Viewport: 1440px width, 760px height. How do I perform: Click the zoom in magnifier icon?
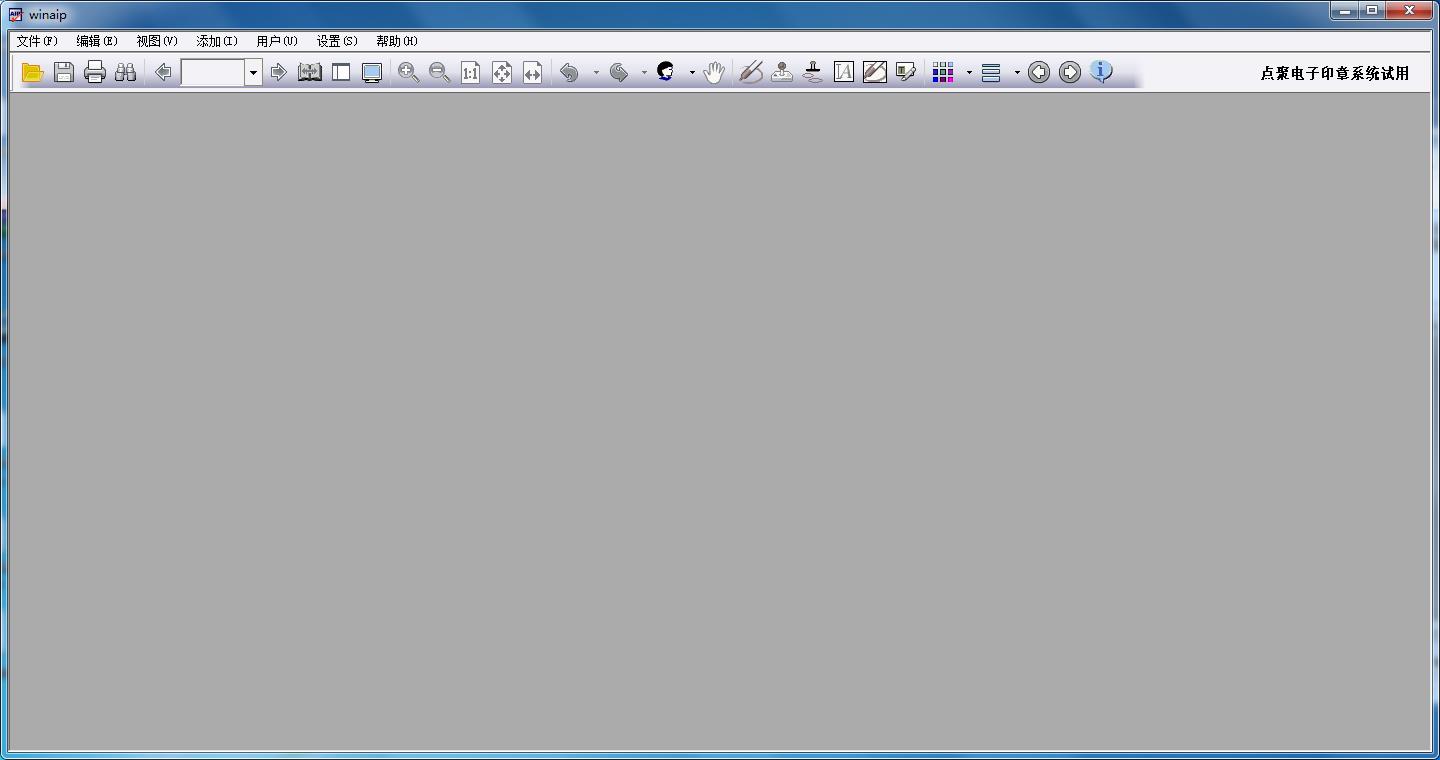[408, 72]
